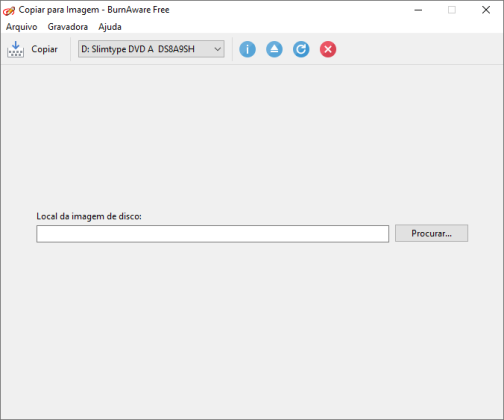Screen dimensions: 504x420
Task: Click the 'Copiar para Imagem' window title text
Action: (59, 10)
